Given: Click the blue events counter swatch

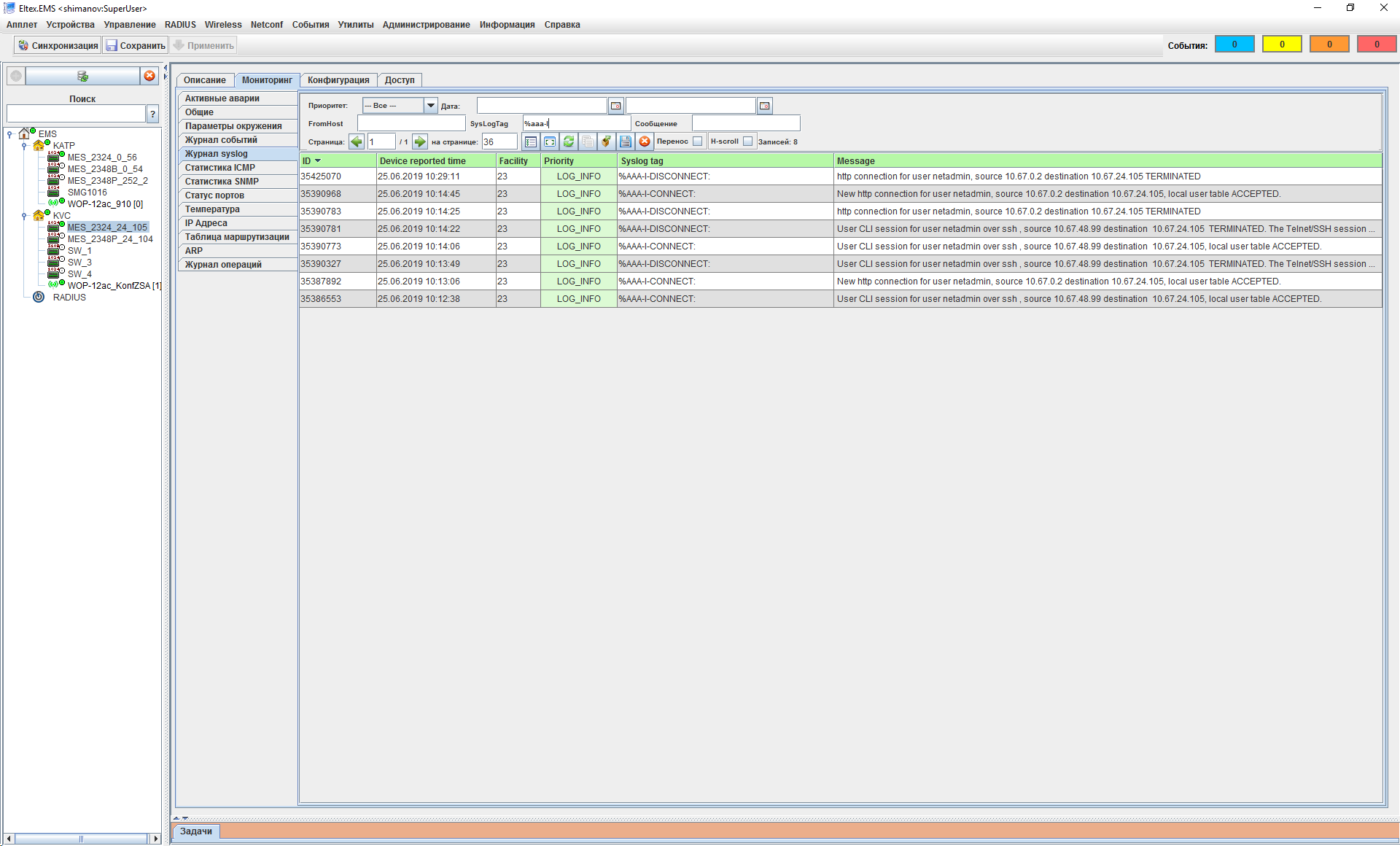Looking at the screenshot, I should coord(1234,44).
